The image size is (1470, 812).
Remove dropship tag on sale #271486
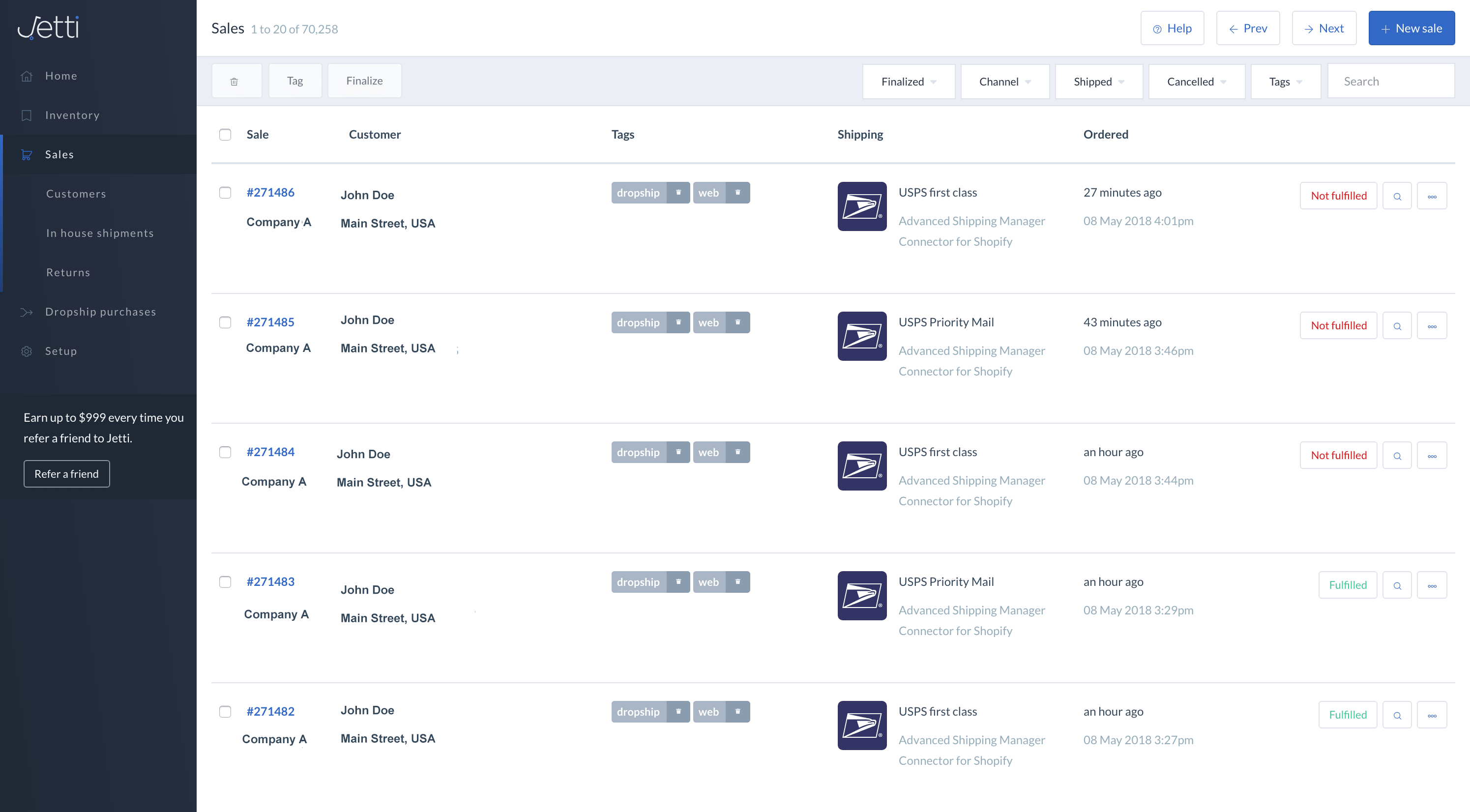point(678,193)
